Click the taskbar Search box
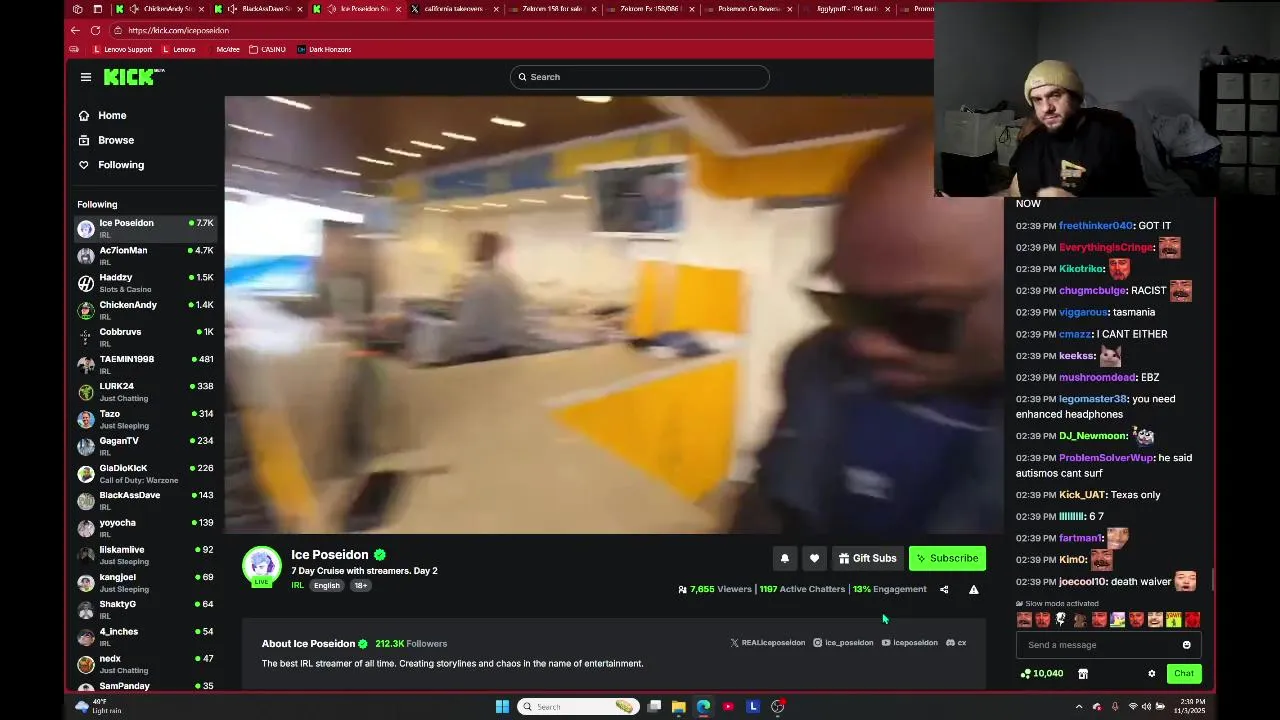 [579, 706]
